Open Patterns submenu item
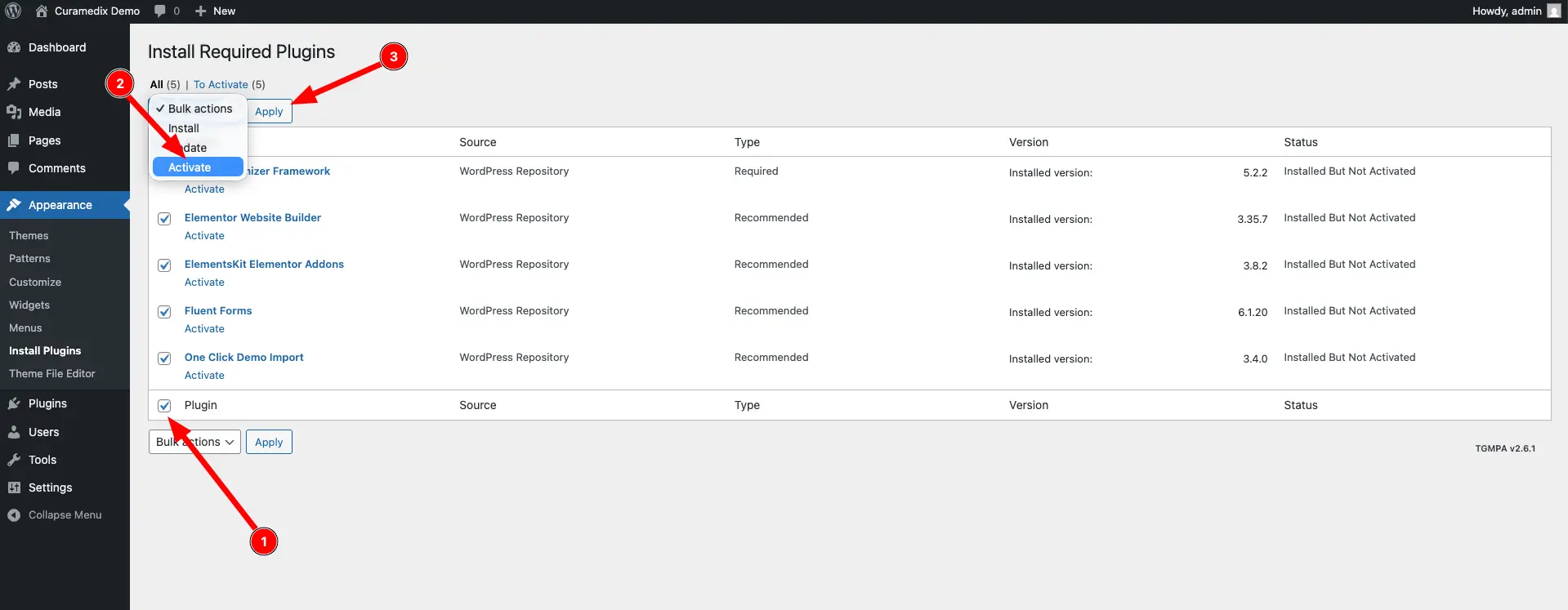1568x610 pixels. 29,258
